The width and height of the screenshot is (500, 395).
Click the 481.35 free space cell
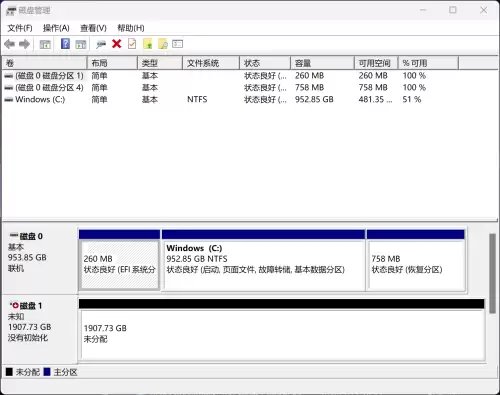375,100
